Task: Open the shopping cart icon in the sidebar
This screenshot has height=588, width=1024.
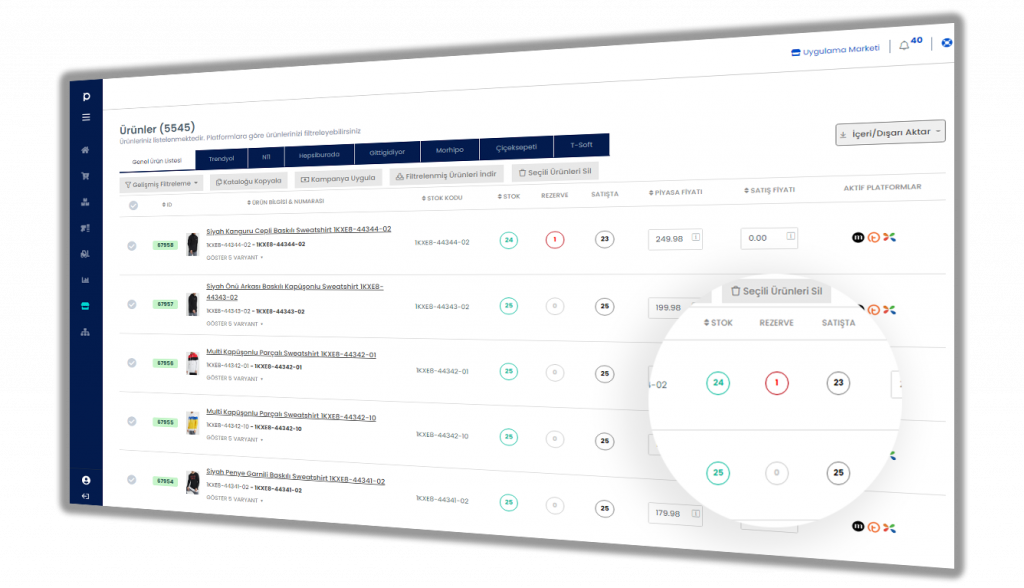Action: [x=86, y=176]
